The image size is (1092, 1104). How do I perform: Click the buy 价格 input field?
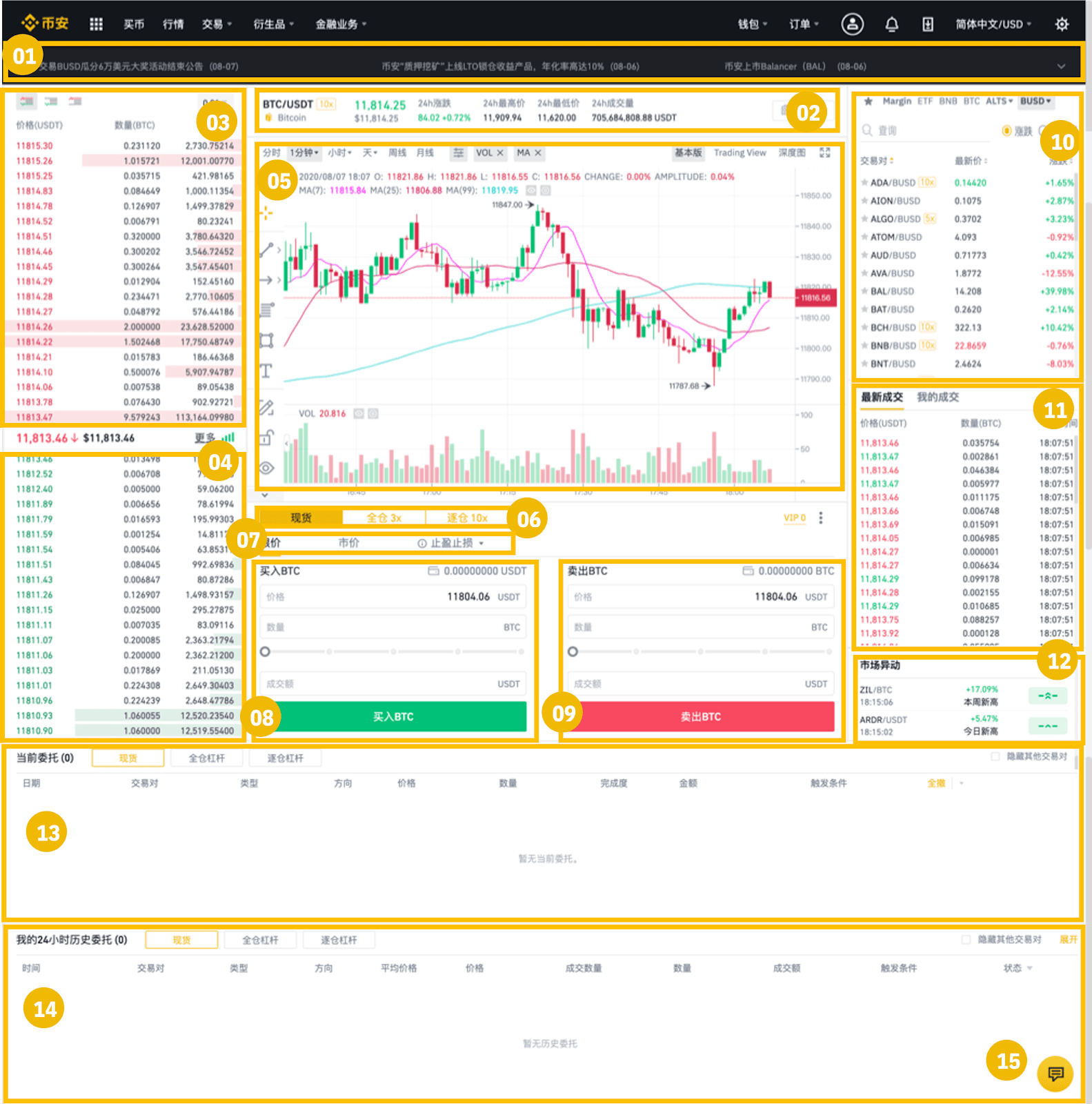393,597
